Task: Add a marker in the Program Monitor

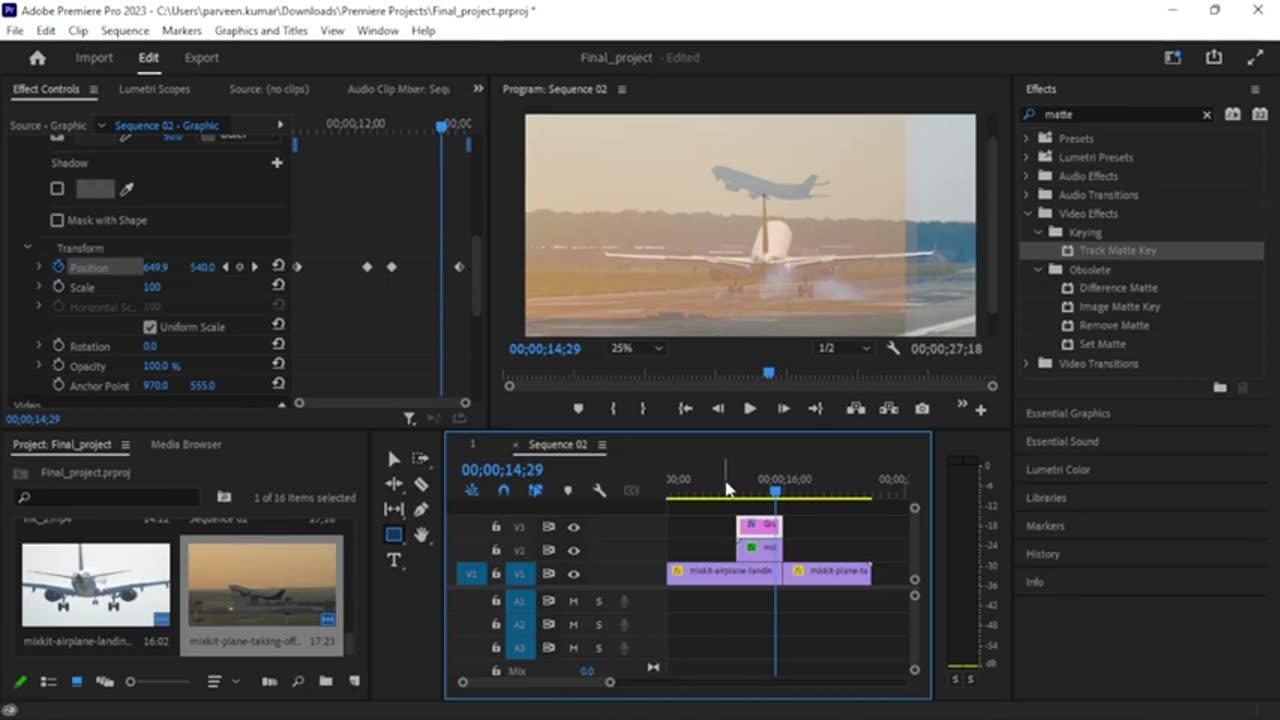Action: (x=578, y=408)
